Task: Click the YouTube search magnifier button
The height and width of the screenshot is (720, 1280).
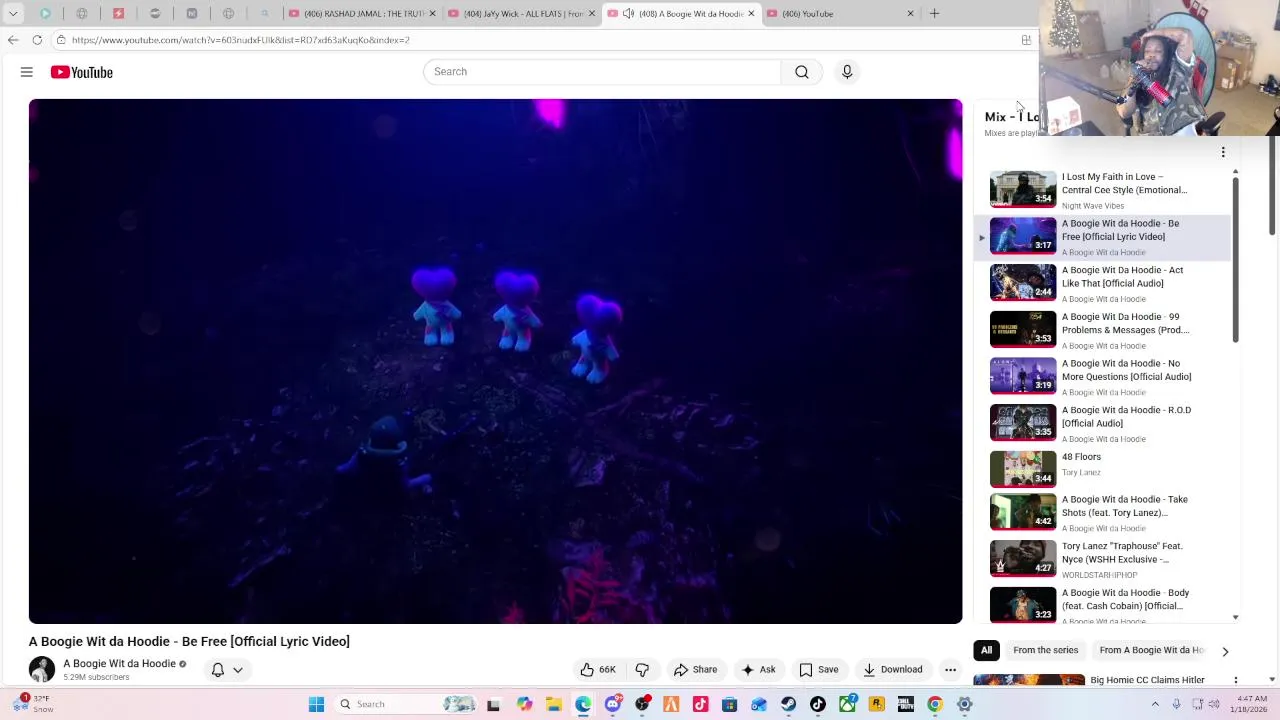Action: (802, 72)
